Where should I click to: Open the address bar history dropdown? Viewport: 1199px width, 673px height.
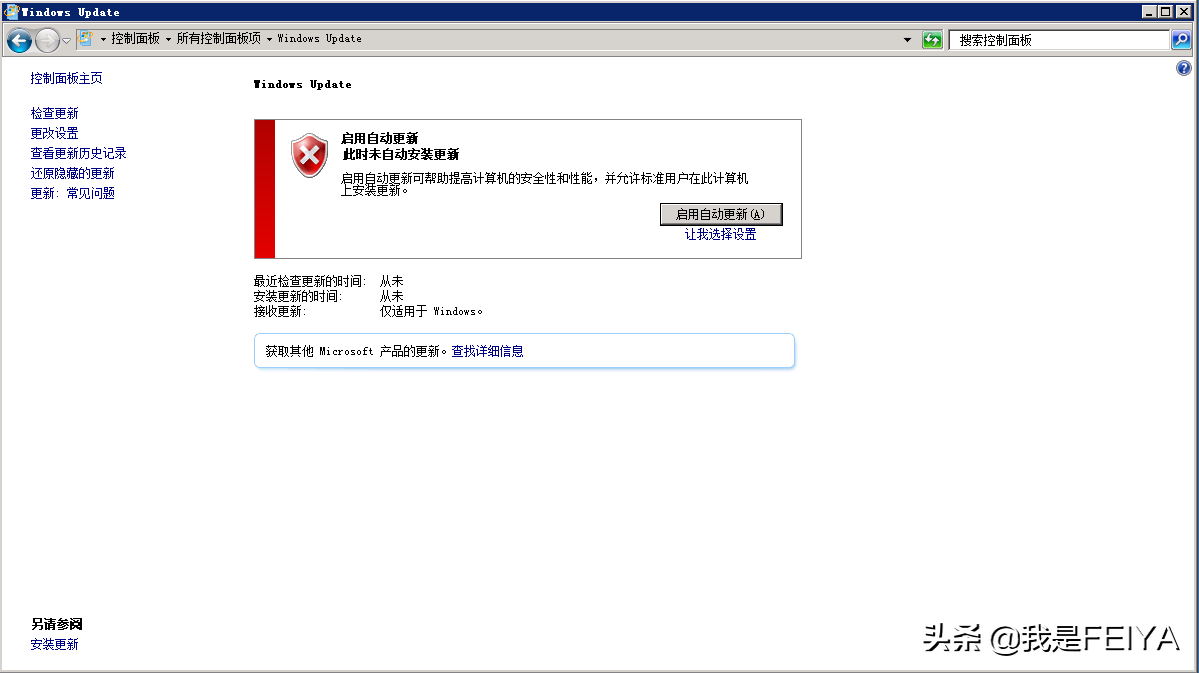click(x=908, y=40)
